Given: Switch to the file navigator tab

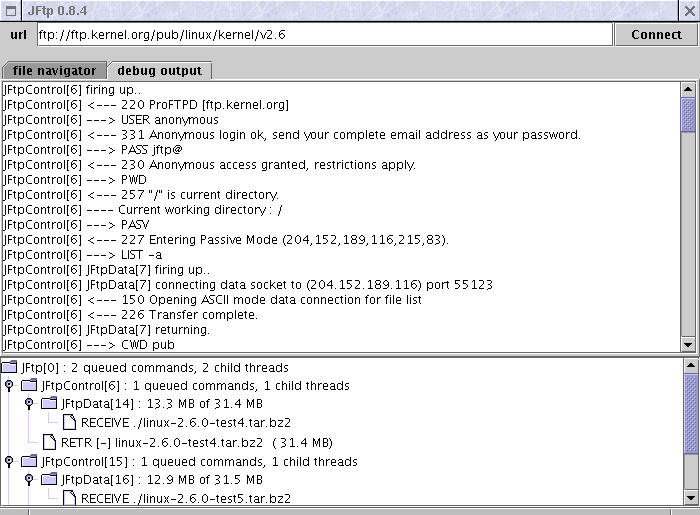Looking at the screenshot, I should 54,71.
